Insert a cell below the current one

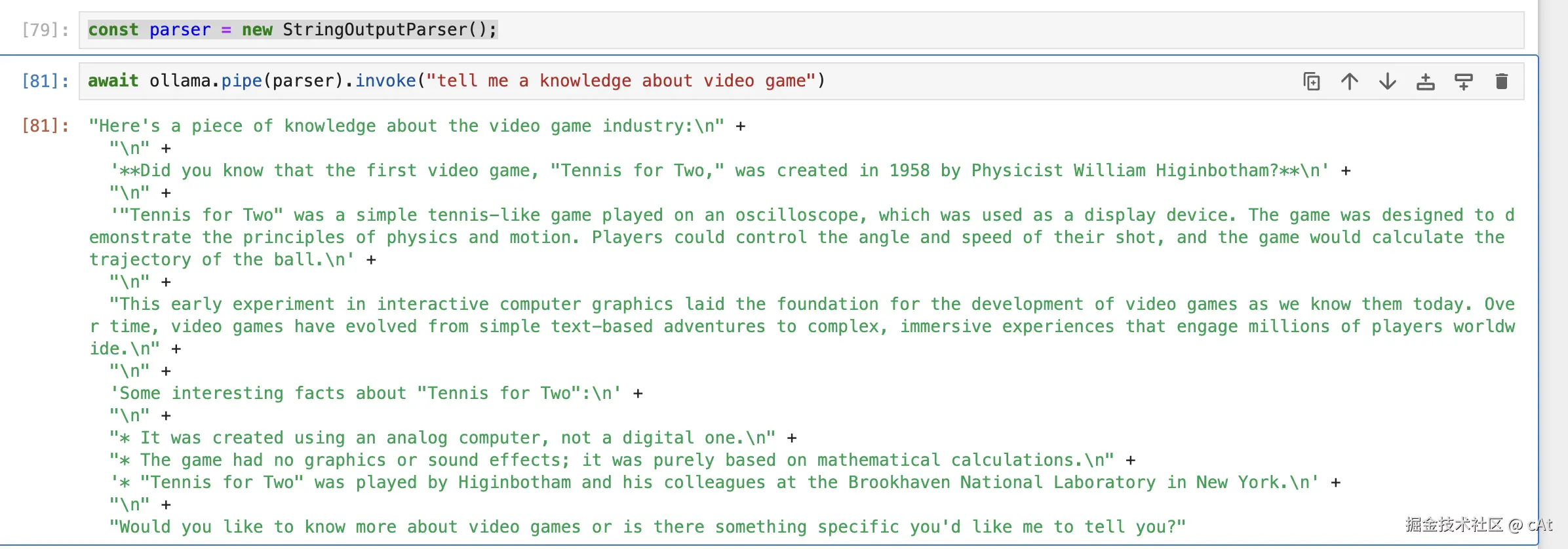1463,81
